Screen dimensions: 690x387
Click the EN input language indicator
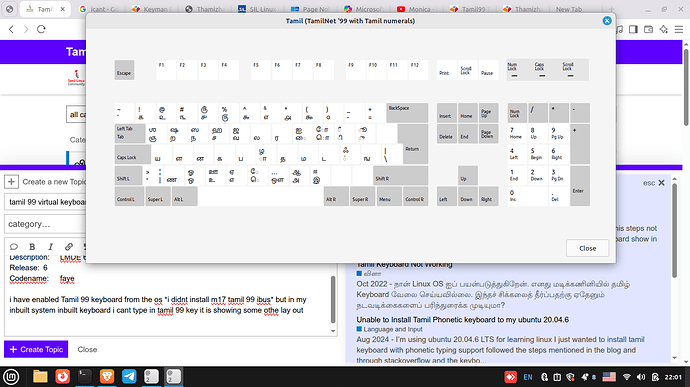[528, 377]
